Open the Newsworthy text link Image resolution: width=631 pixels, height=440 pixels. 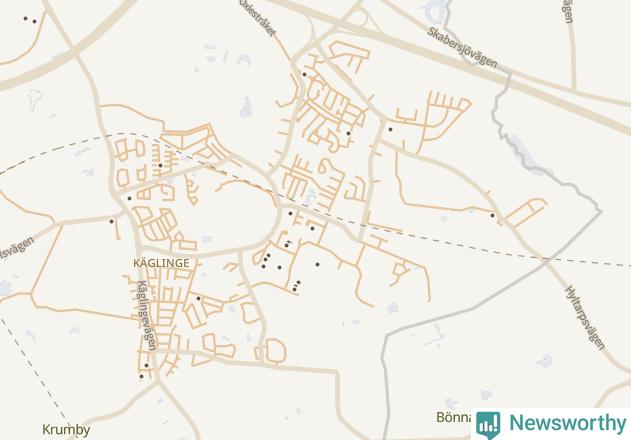[567, 423]
